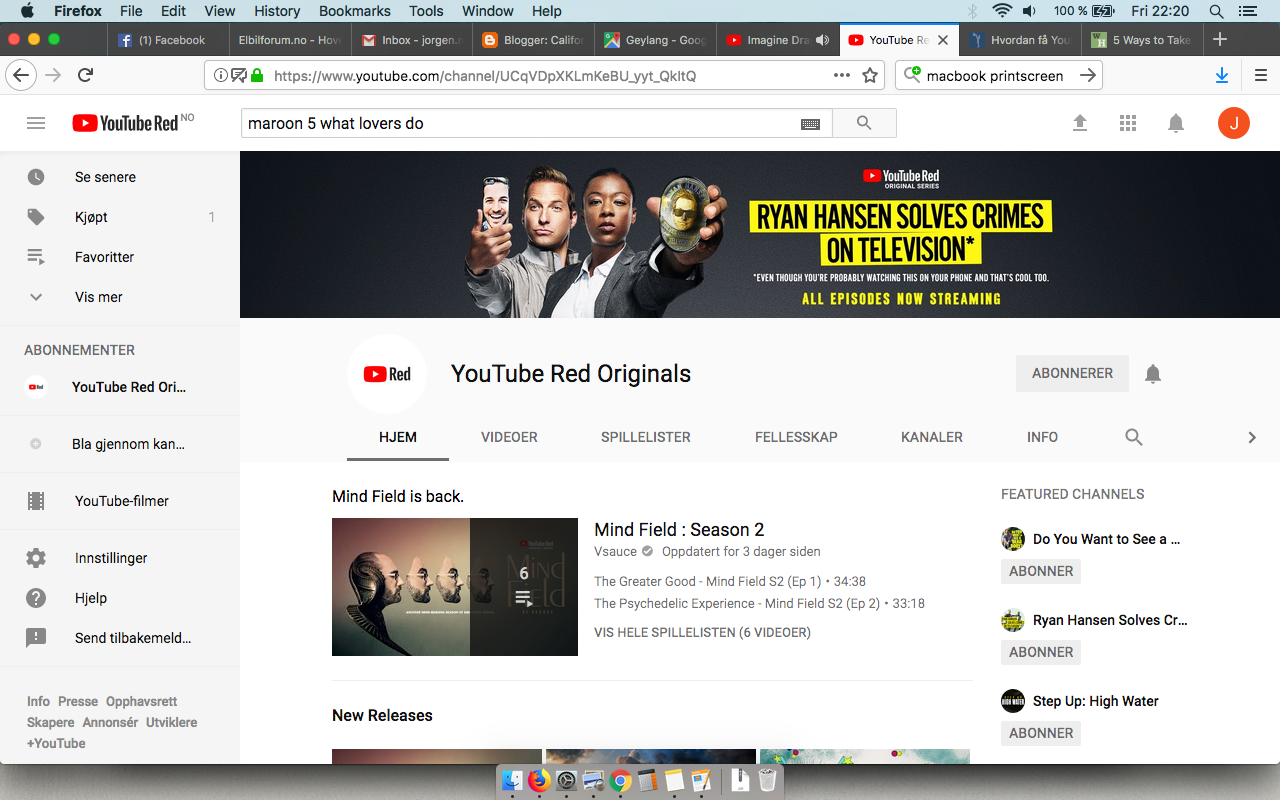Image resolution: width=1280 pixels, height=800 pixels.
Task: Subscribe to Do You Want to See a... channel
Action: 1041,571
